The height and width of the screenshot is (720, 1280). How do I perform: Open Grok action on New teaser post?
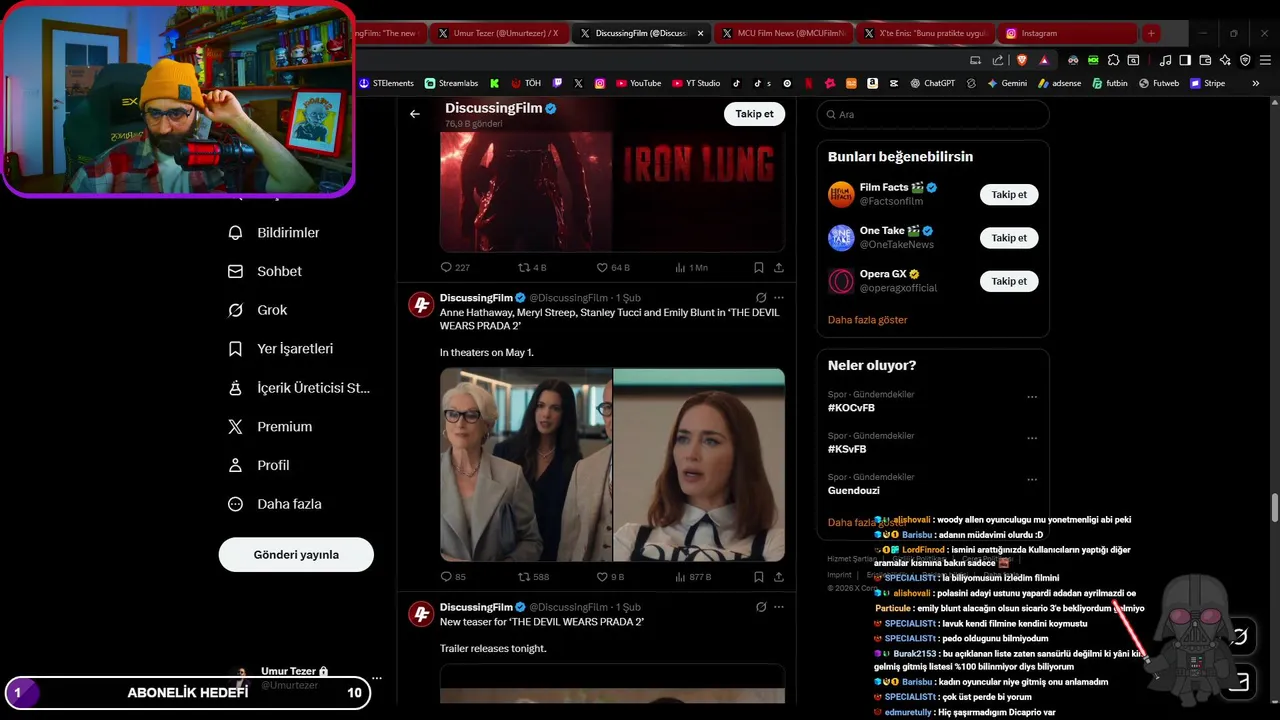point(761,607)
